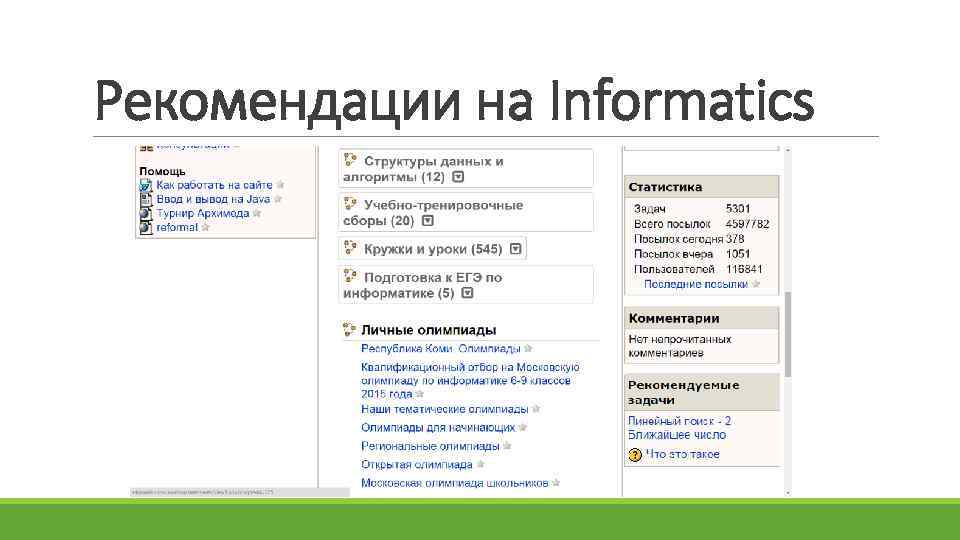The width and height of the screenshot is (960, 540).
Task: Open recommended task 'Ближайшее число'
Action: click(677, 435)
